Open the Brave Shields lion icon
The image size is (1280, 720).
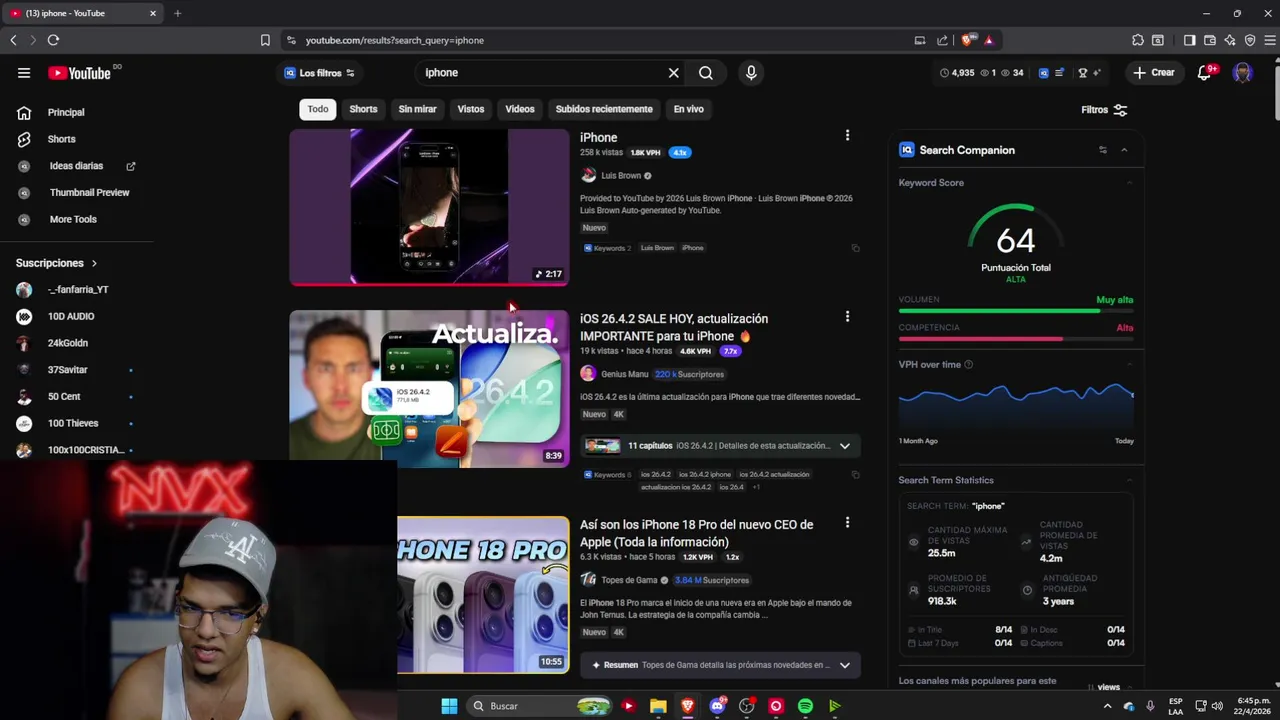967,40
